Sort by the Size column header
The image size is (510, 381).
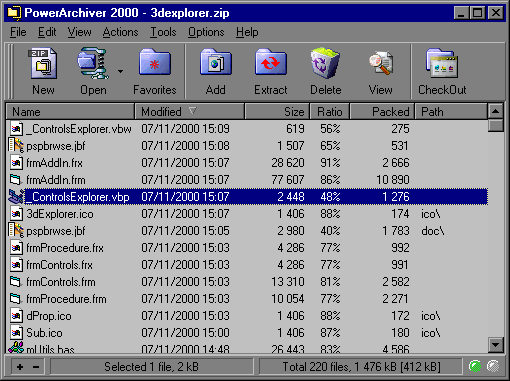pyautogui.click(x=277, y=112)
